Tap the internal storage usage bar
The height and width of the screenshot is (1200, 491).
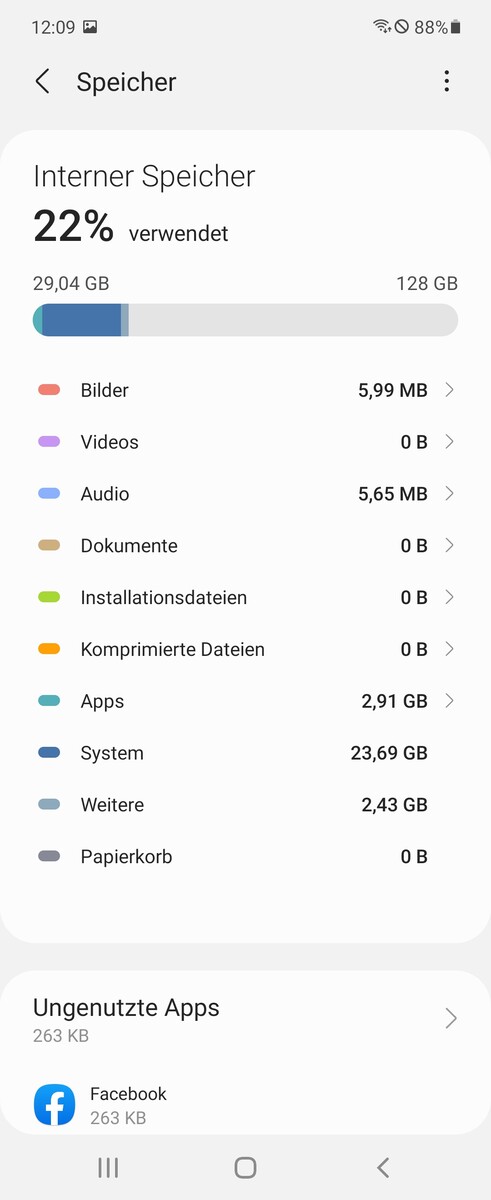pyautogui.click(x=245, y=320)
